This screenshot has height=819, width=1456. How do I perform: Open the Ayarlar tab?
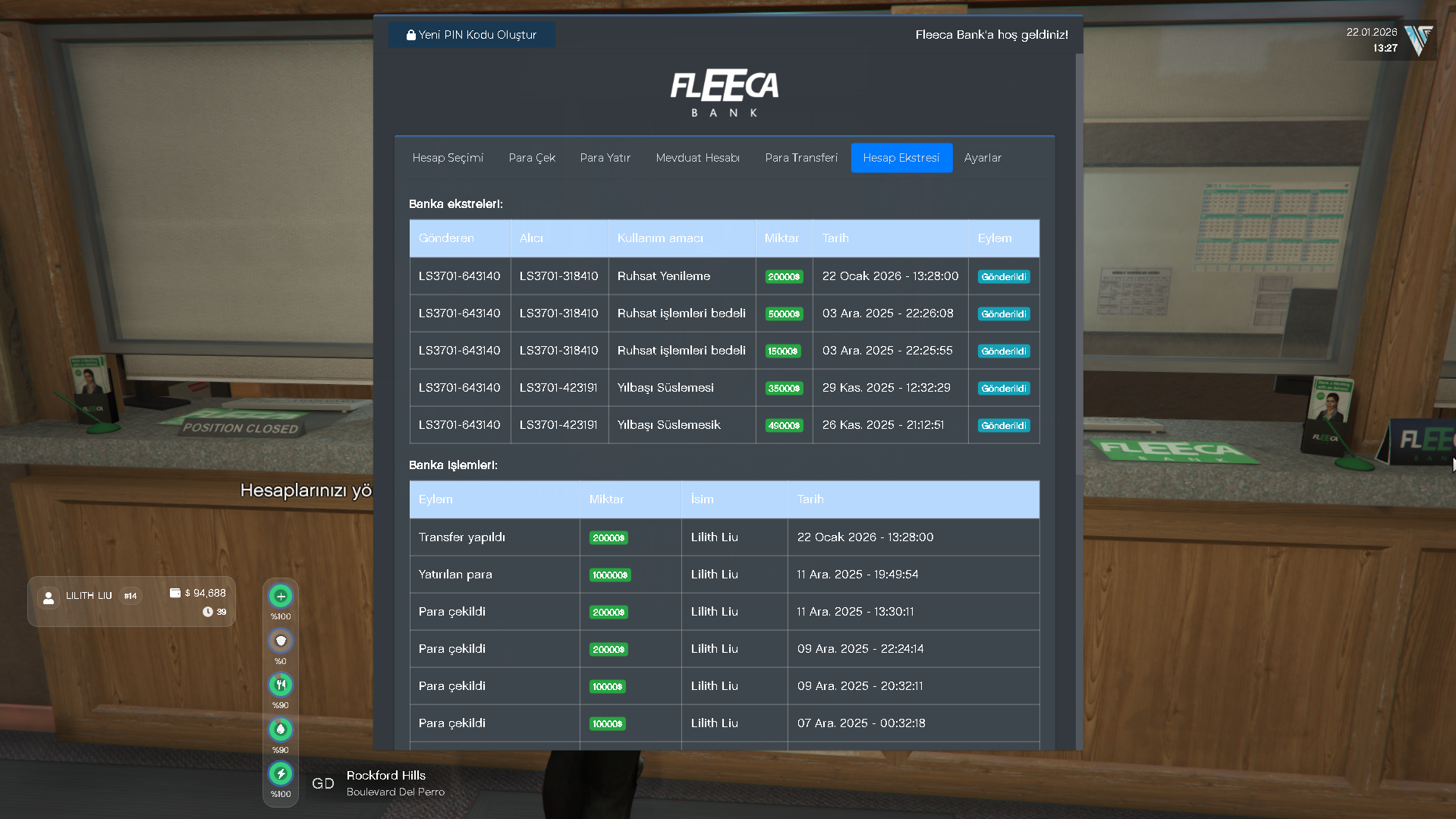983,158
